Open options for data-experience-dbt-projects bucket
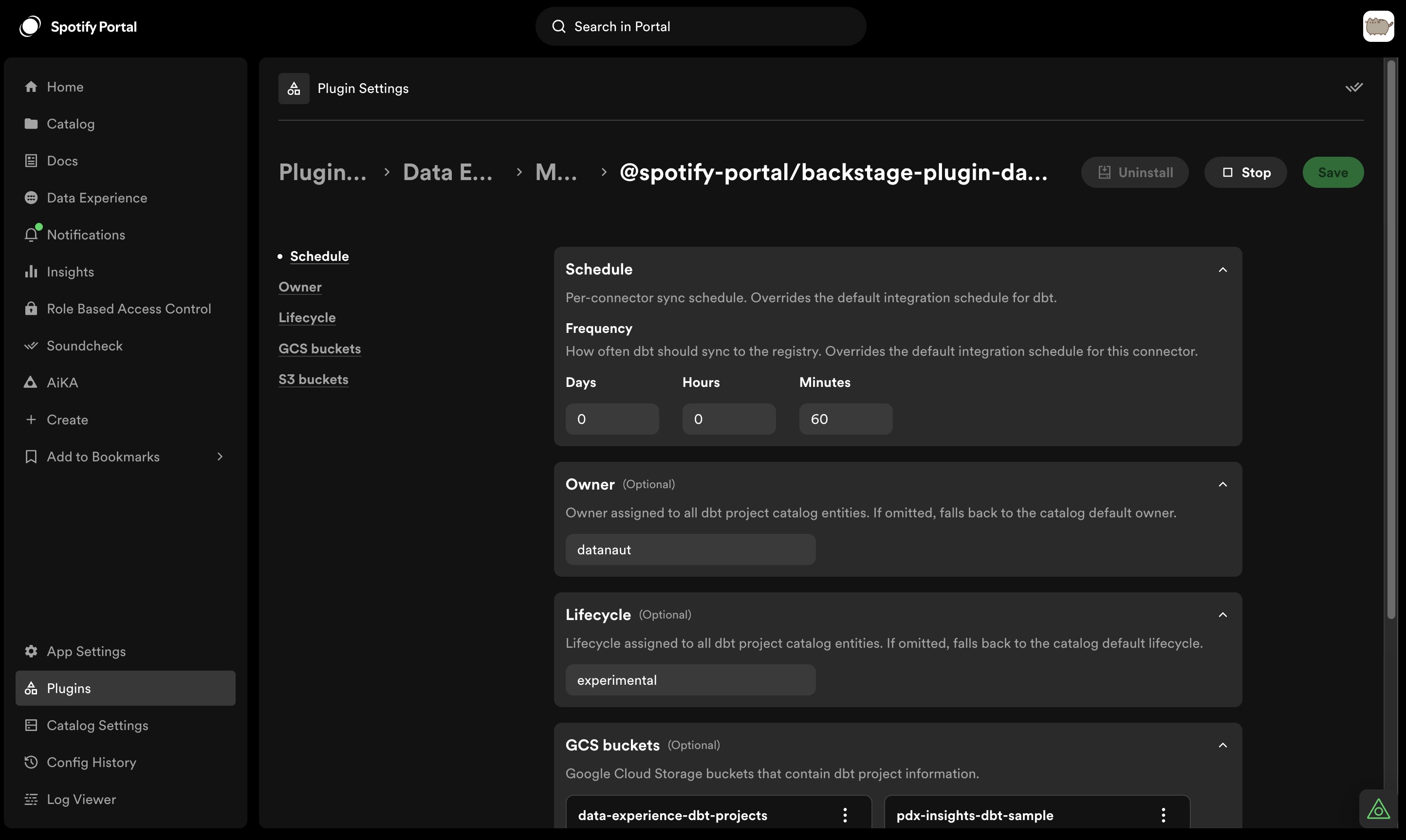 [x=845, y=815]
